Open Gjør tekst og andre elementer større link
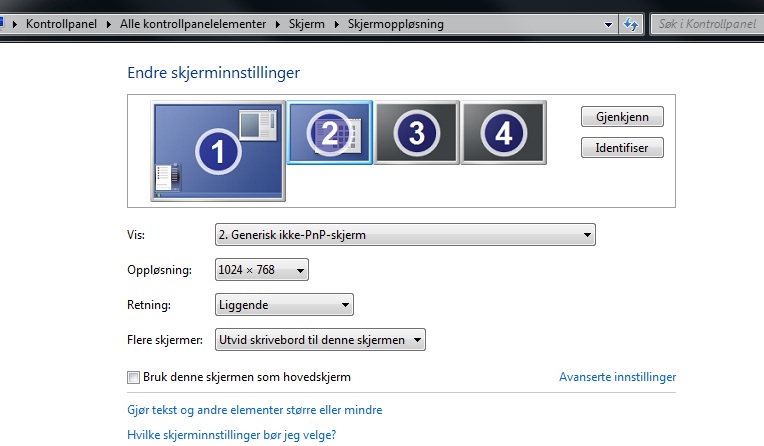The width and height of the screenshot is (764, 446). pyautogui.click(x=254, y=410)
